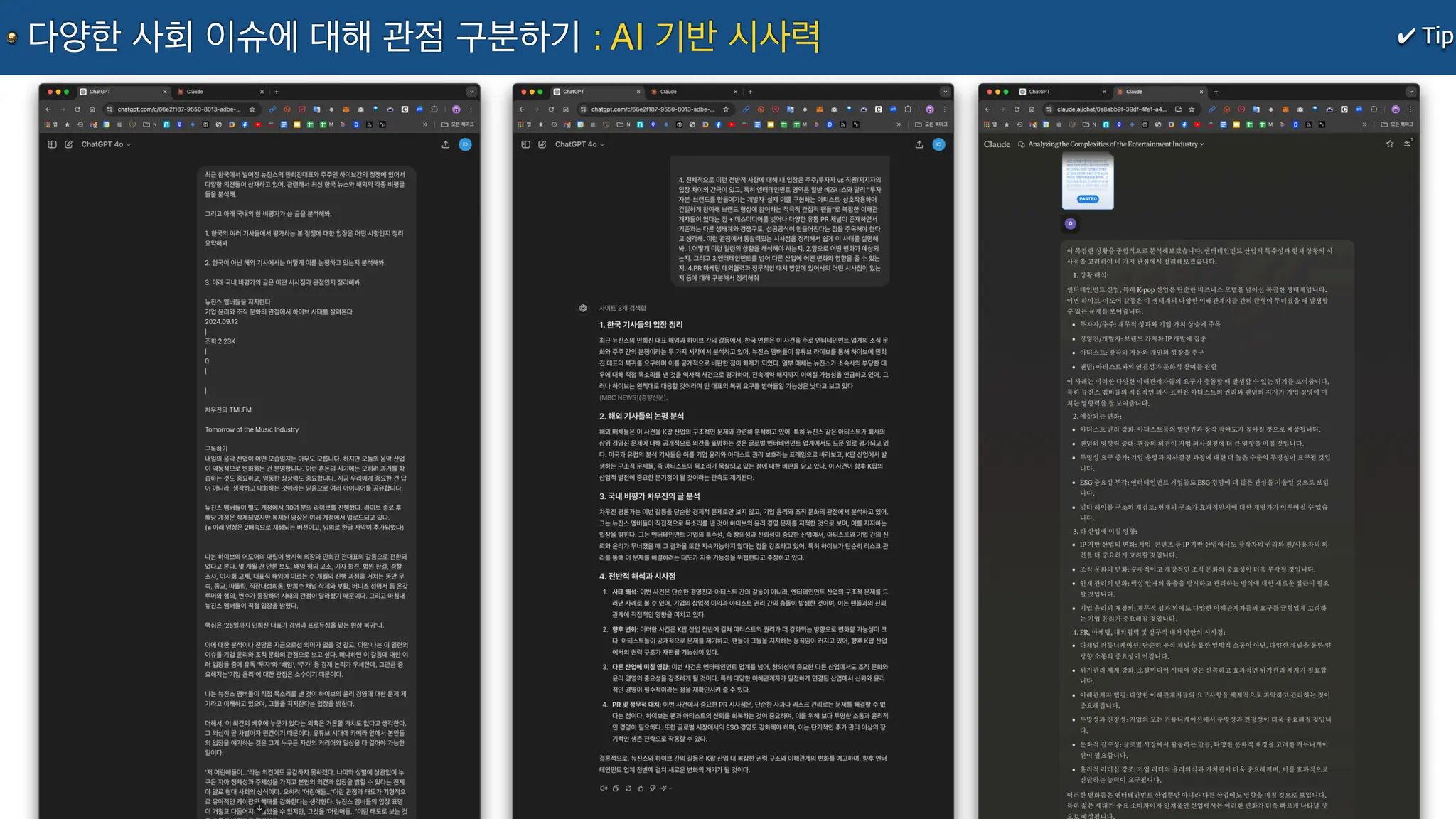
Task: Open the sources link 사이트 3개 검색함
Action: [622, 308]
